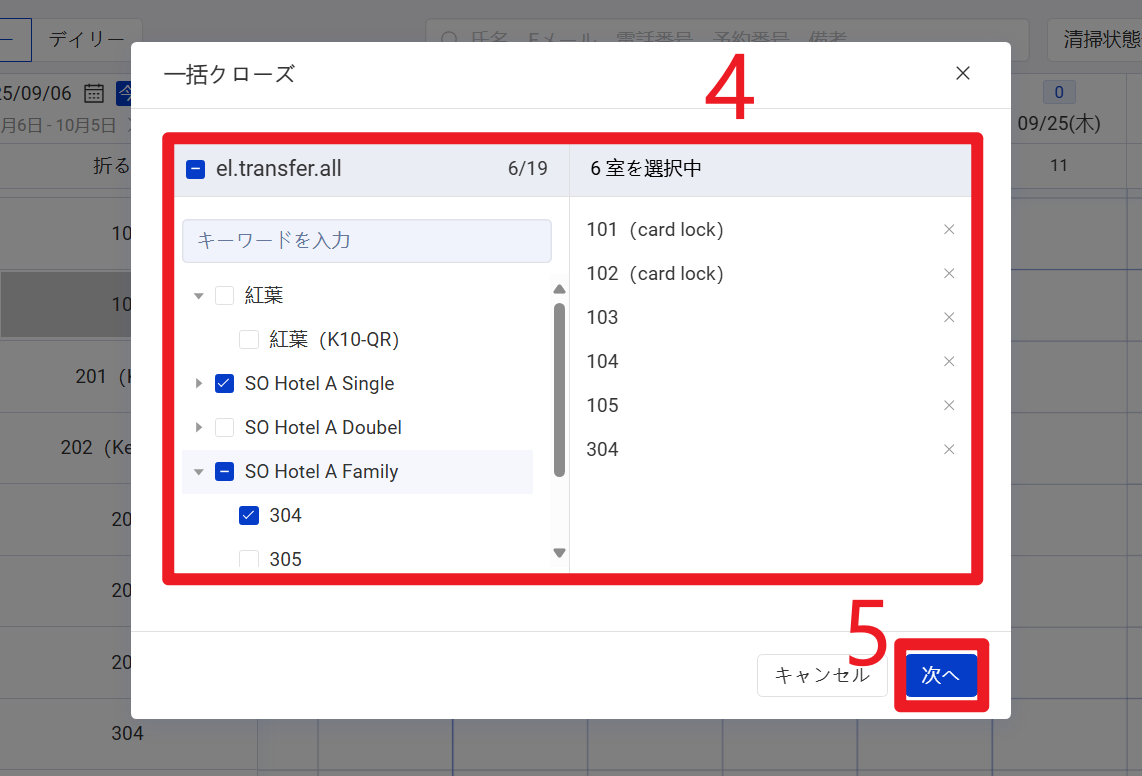Check the room 305 checkbox
1142x776 pixels.
coord(249,559)
